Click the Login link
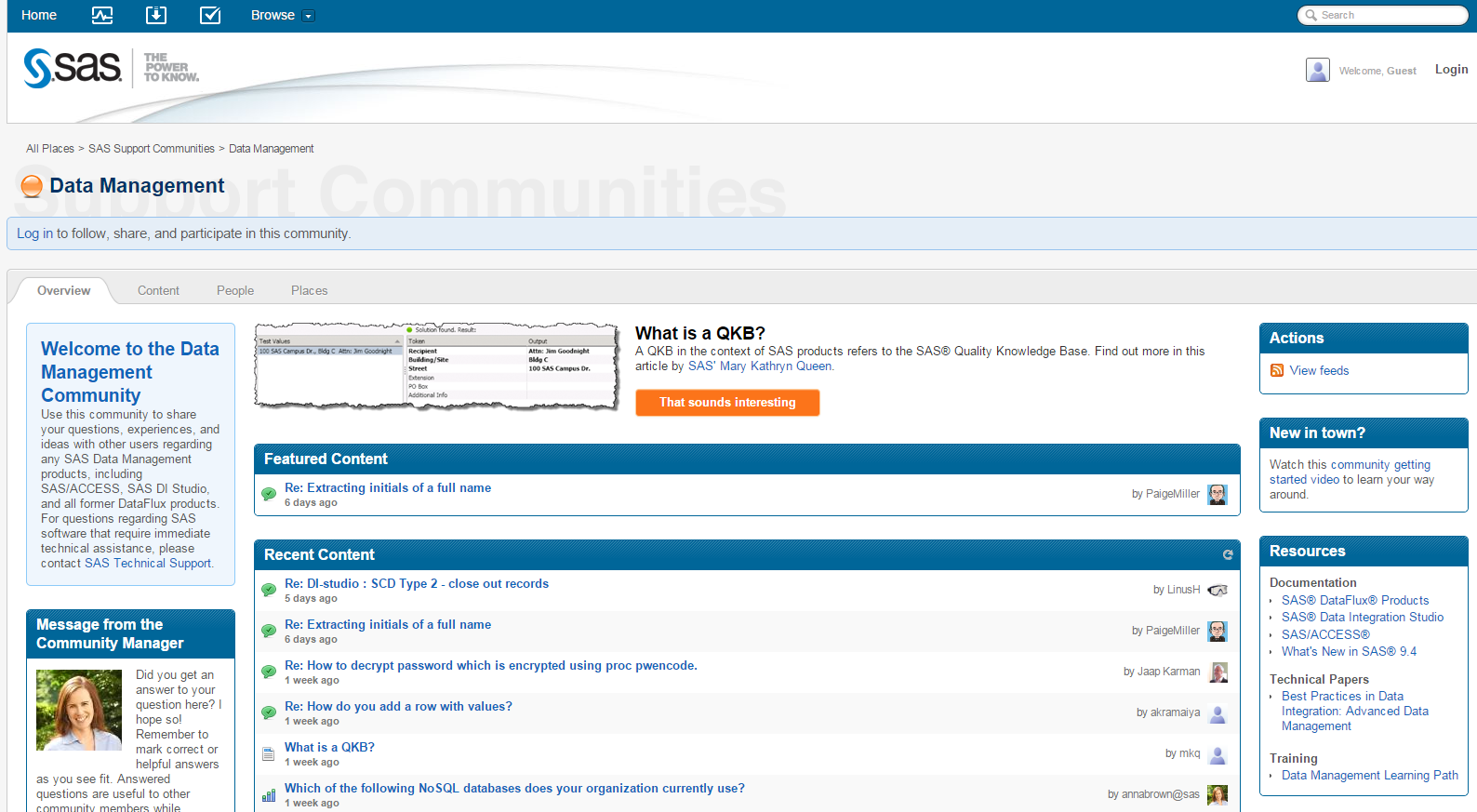1477x812 pixels. pos(1451,70)
